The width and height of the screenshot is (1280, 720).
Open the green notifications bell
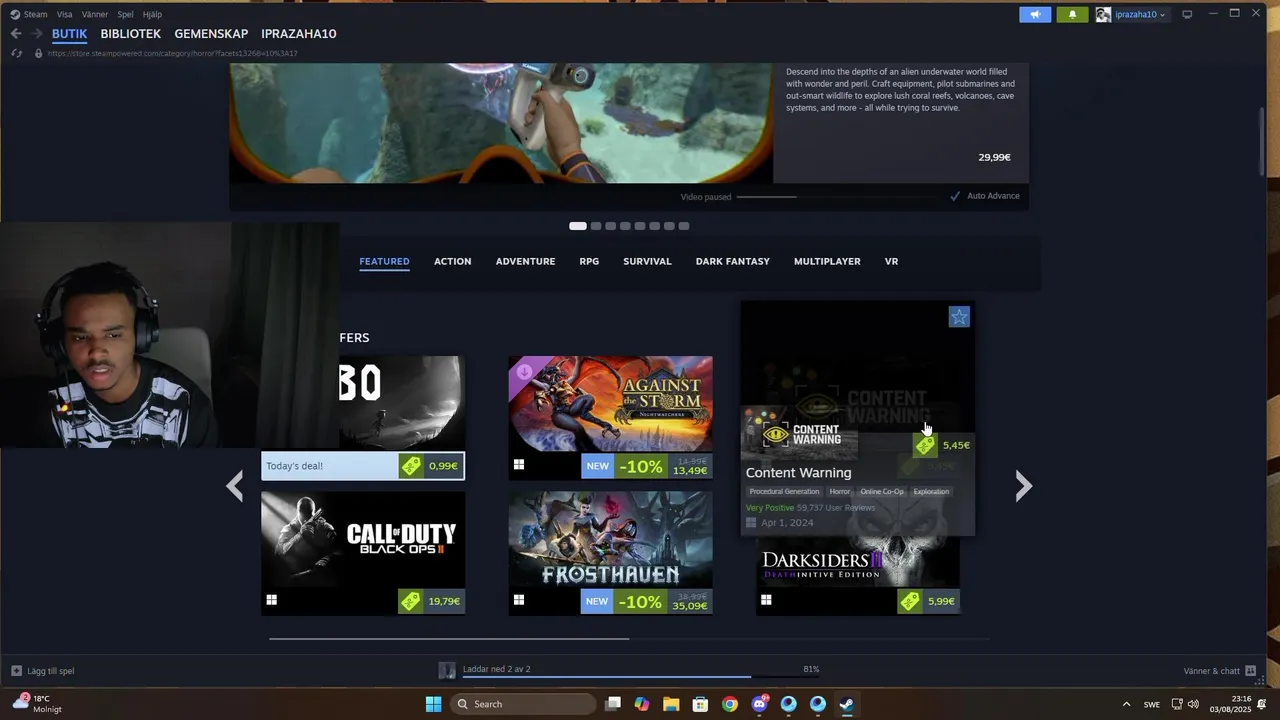point(1072,14)
